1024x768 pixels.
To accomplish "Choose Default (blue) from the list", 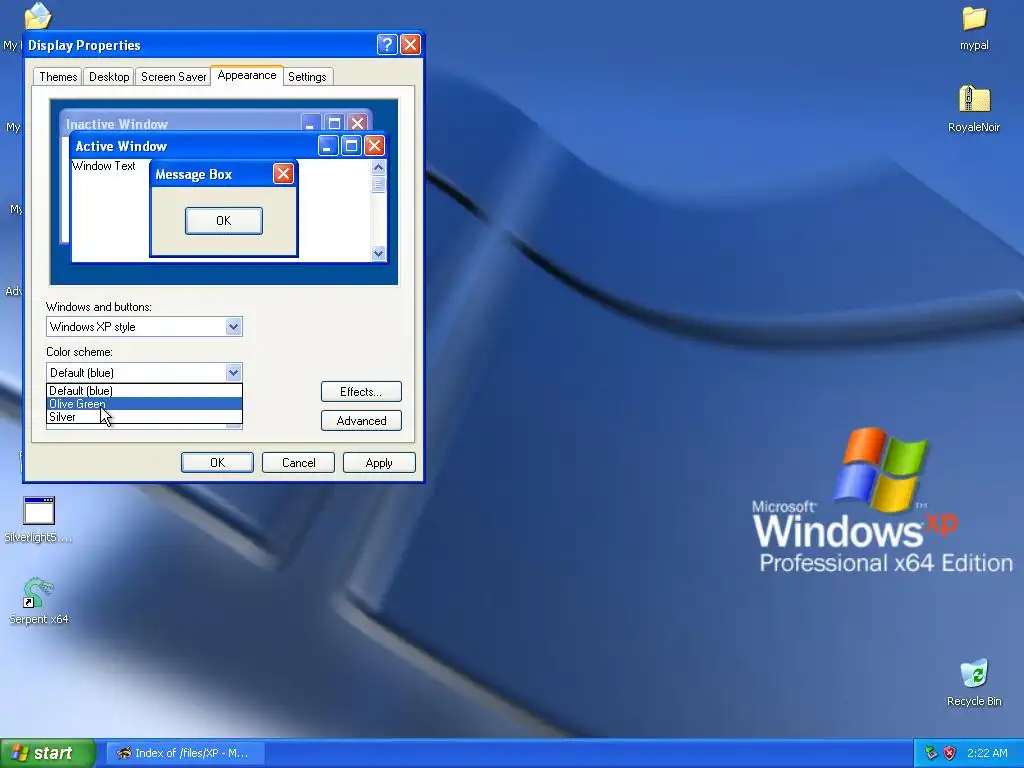I will point(144,391).
